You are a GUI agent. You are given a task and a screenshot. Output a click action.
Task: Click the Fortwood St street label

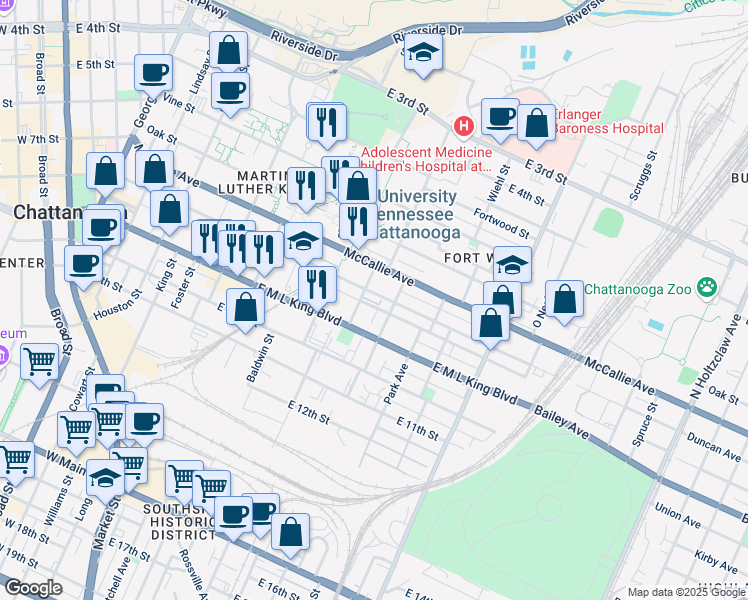pyautogui.click(x=501, y=223)
